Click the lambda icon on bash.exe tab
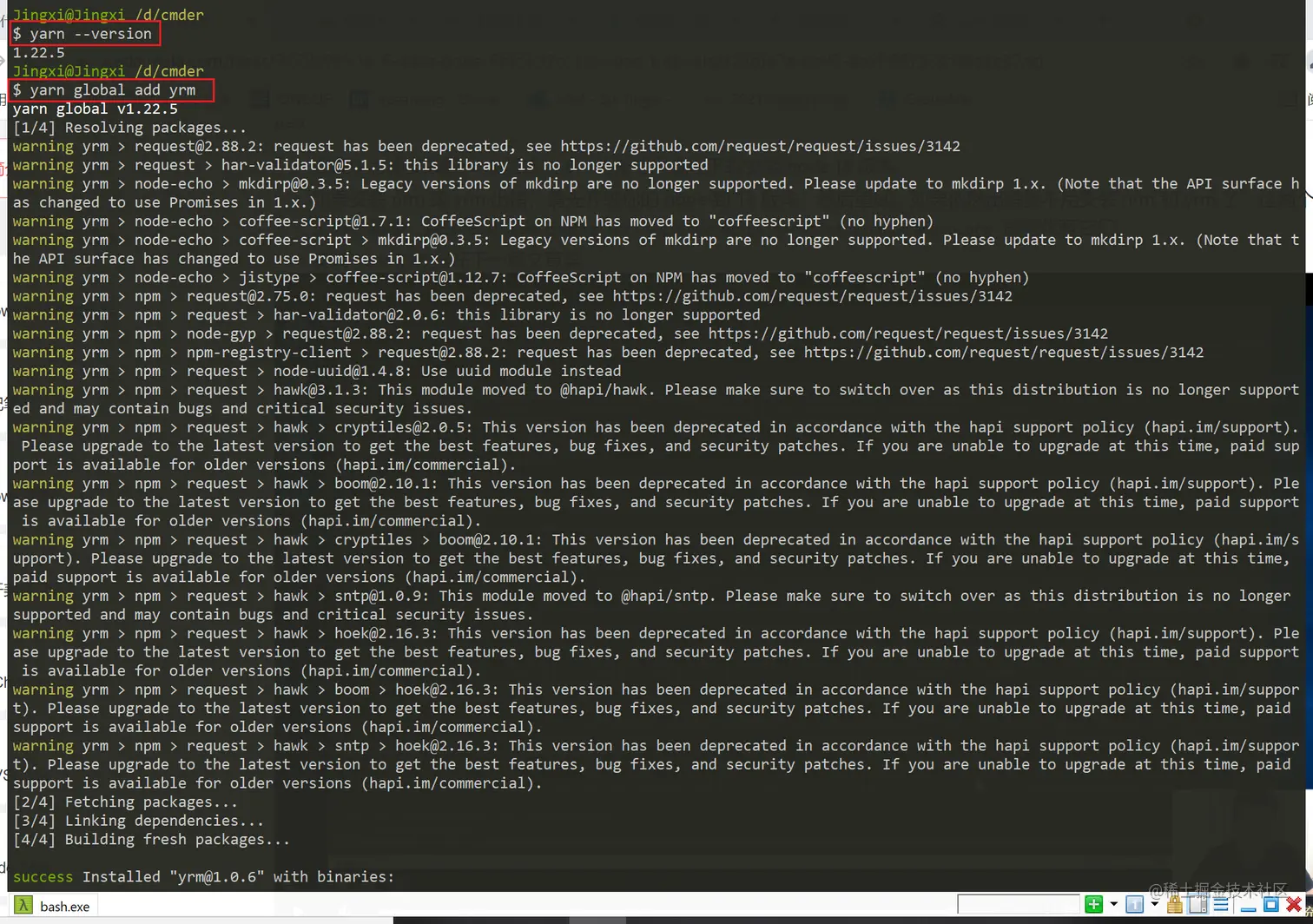1313x924 pixels. [x=23, y=906]
